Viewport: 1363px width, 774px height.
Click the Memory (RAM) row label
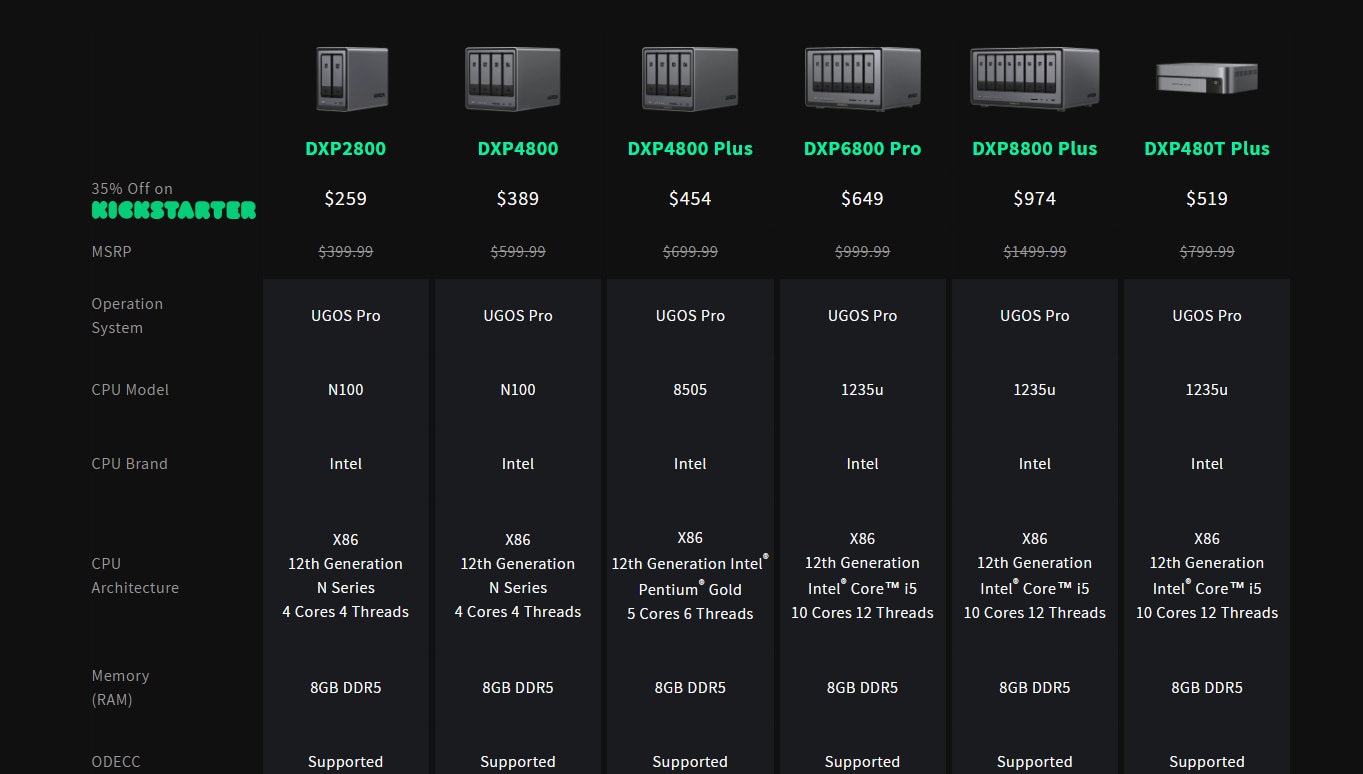click(120, 688)
